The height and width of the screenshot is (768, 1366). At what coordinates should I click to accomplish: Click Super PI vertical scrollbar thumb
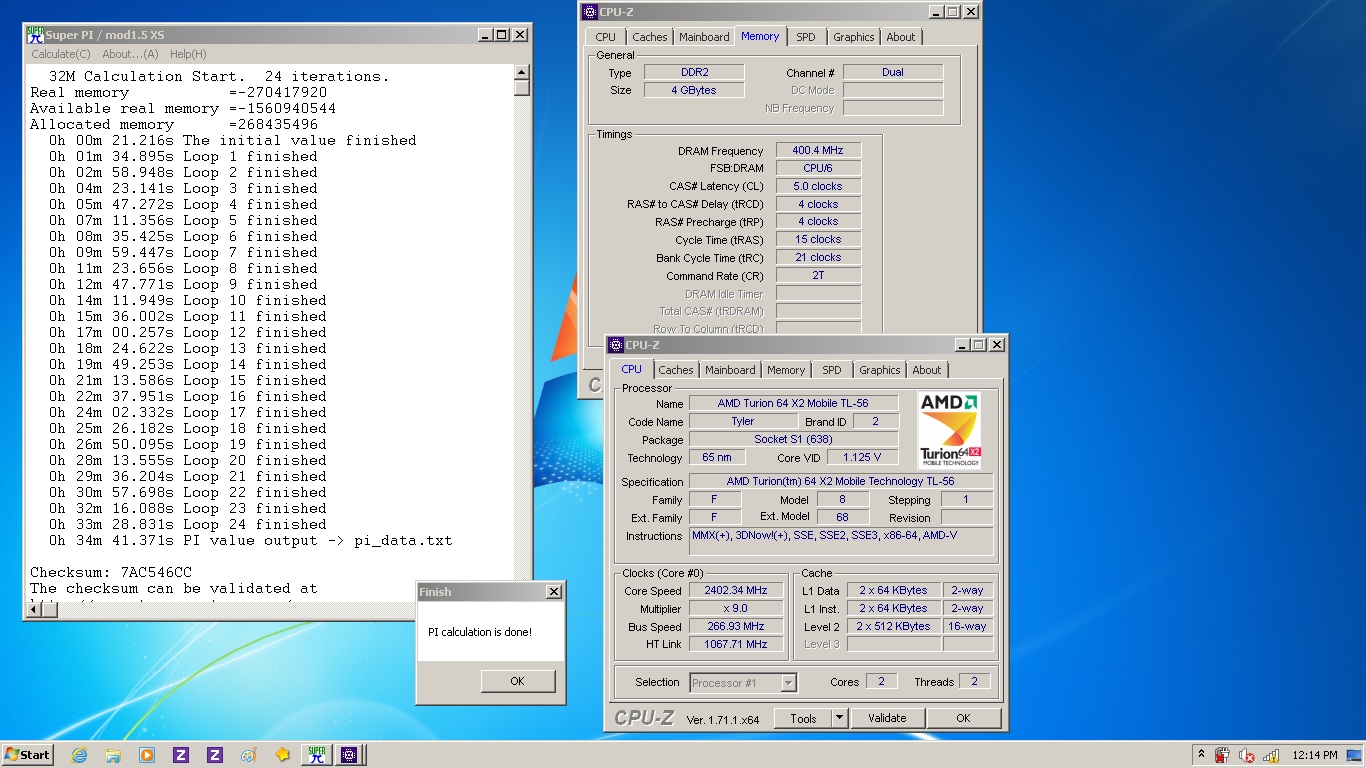coord(522,88)
